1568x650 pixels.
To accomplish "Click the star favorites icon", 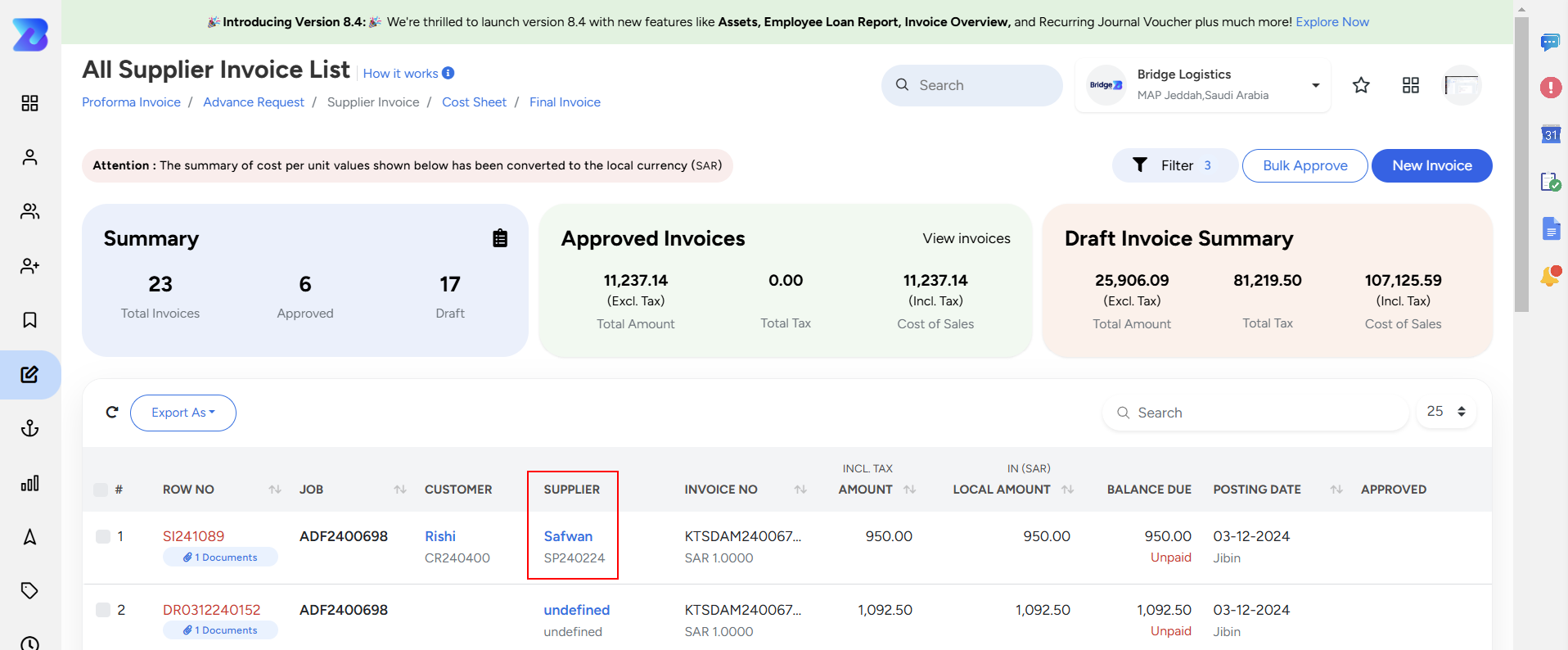I will (1361, 85).
